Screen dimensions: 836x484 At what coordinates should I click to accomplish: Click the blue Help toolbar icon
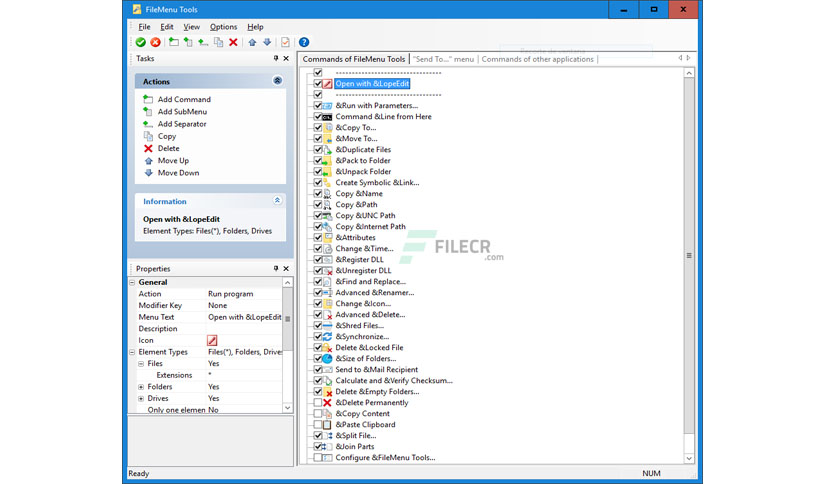click(304, 42)
